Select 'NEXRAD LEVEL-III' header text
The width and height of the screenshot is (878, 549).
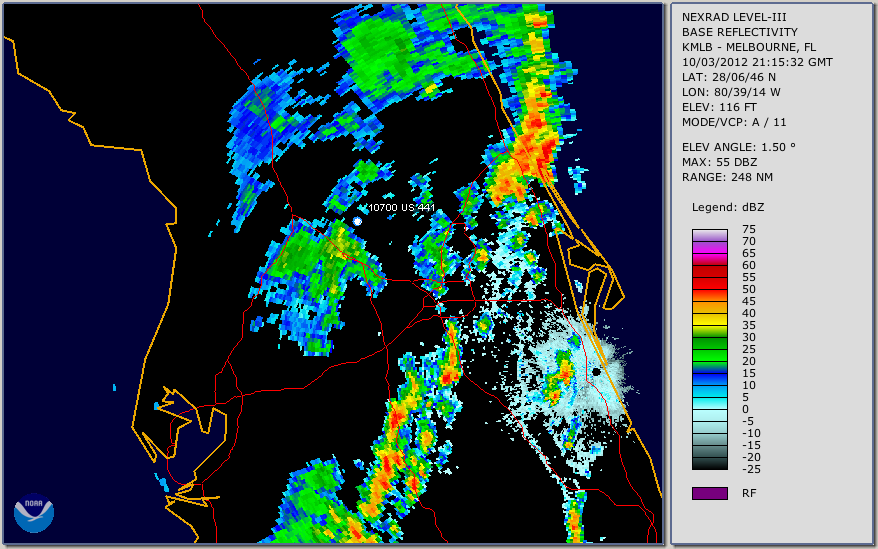[734, 17]
